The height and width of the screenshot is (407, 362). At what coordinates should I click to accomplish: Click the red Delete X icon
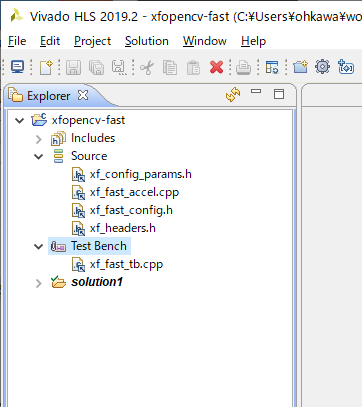point(216,67)
